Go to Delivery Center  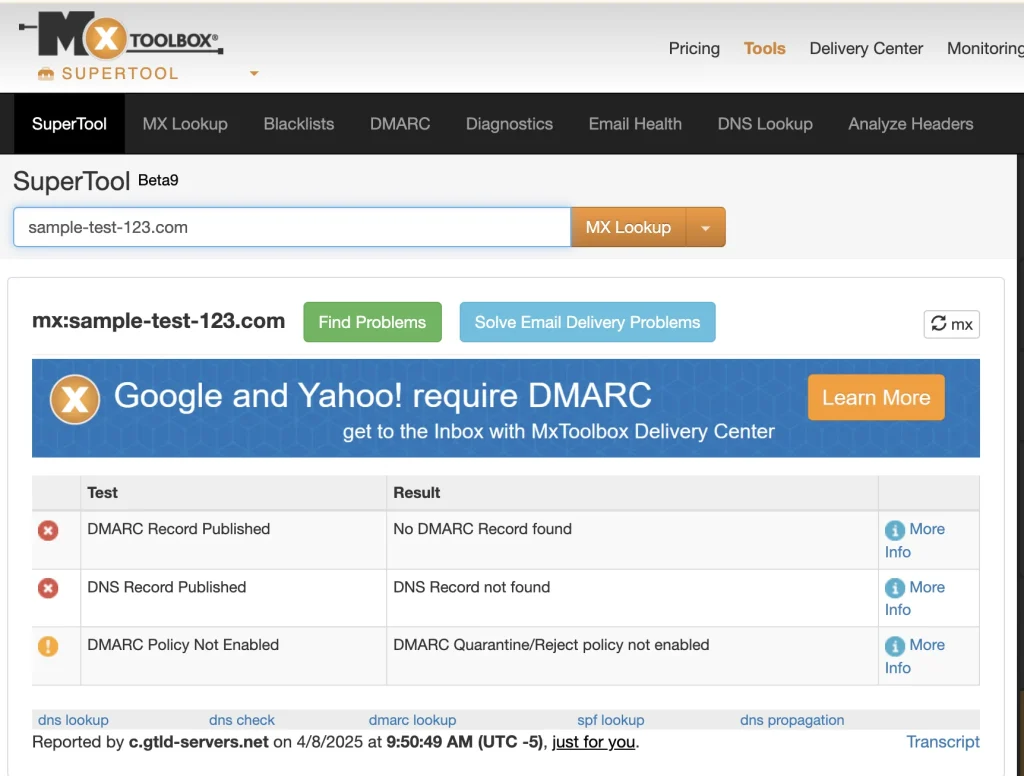point(866,48)
